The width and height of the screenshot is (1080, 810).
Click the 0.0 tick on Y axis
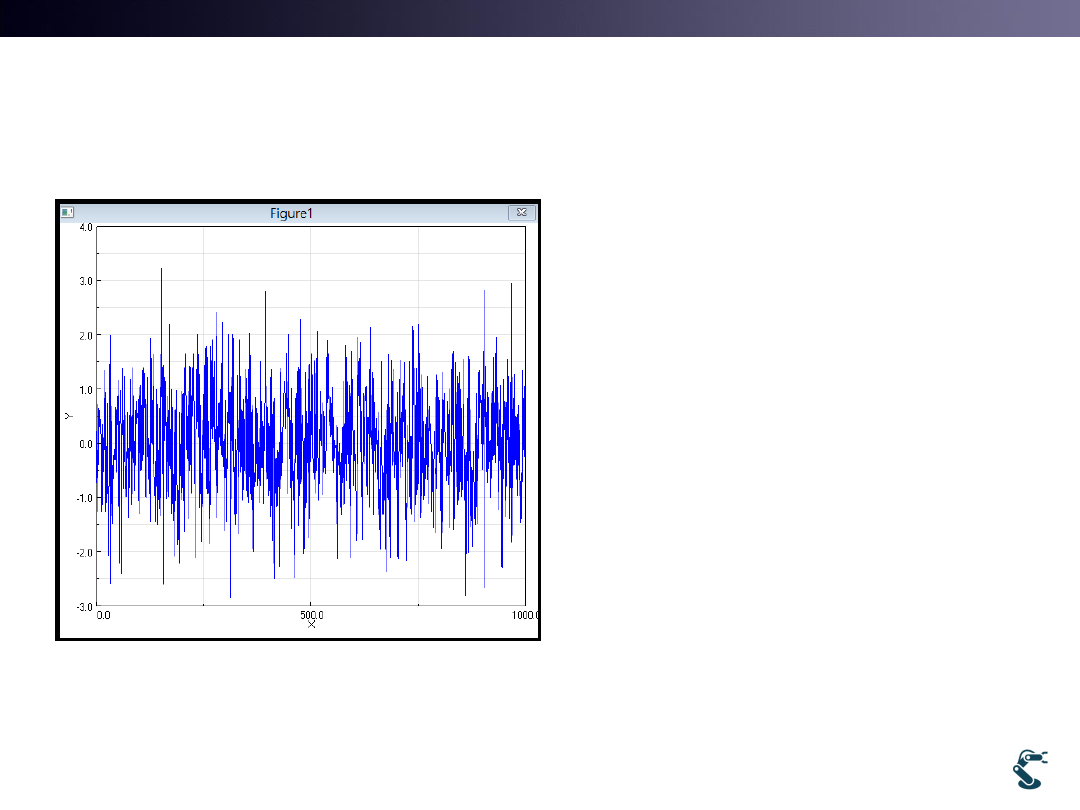[x=85, y=444]
